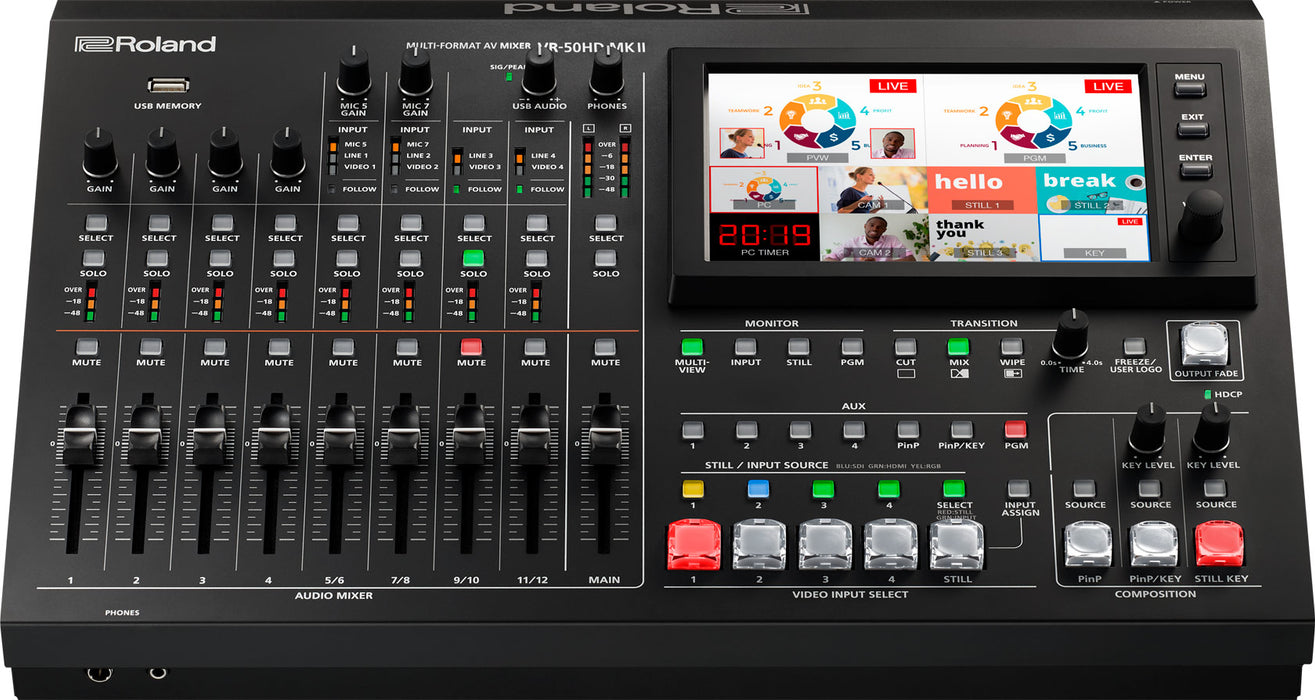
Task: Toggle the lit SOLO button on channel 9/10
Action: point(473,258)
